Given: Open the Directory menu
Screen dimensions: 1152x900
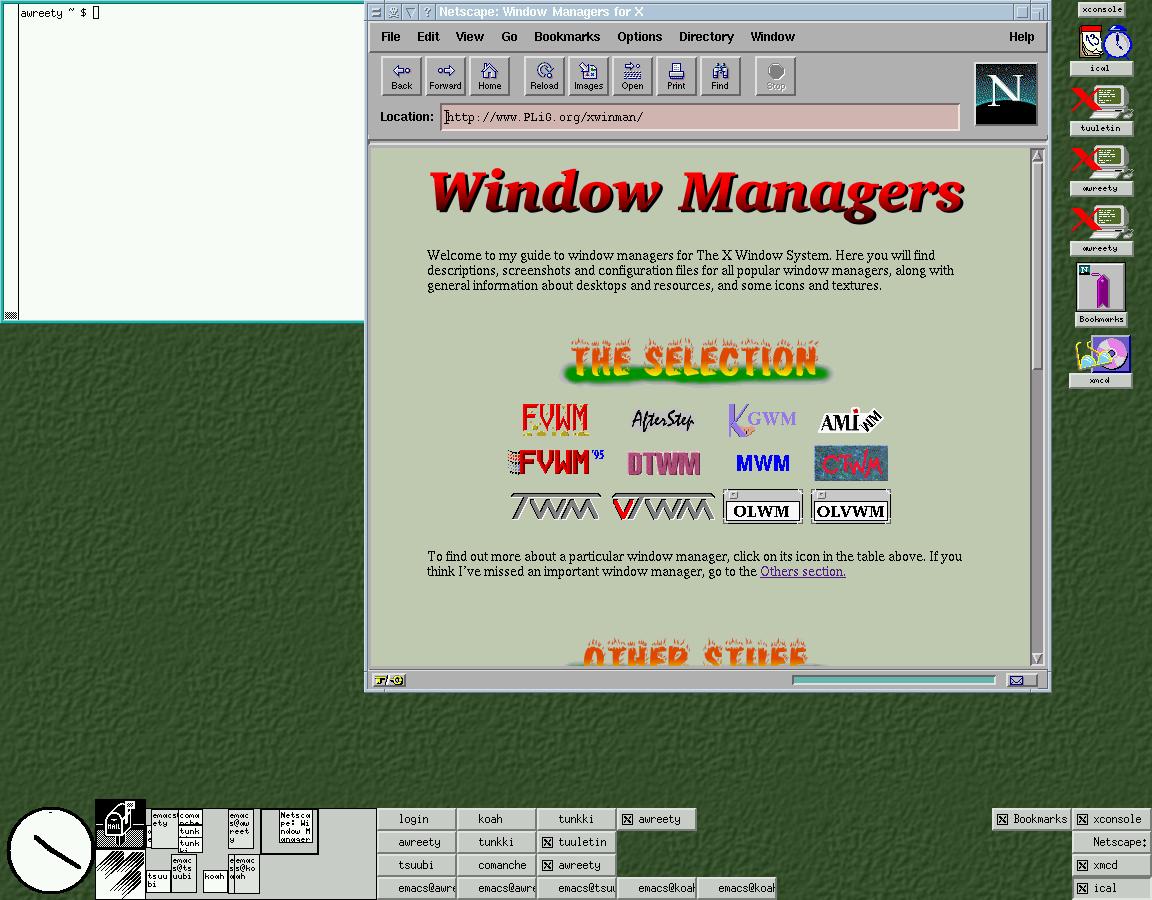Looking at the screenshot, I should (x=706, y=37).
